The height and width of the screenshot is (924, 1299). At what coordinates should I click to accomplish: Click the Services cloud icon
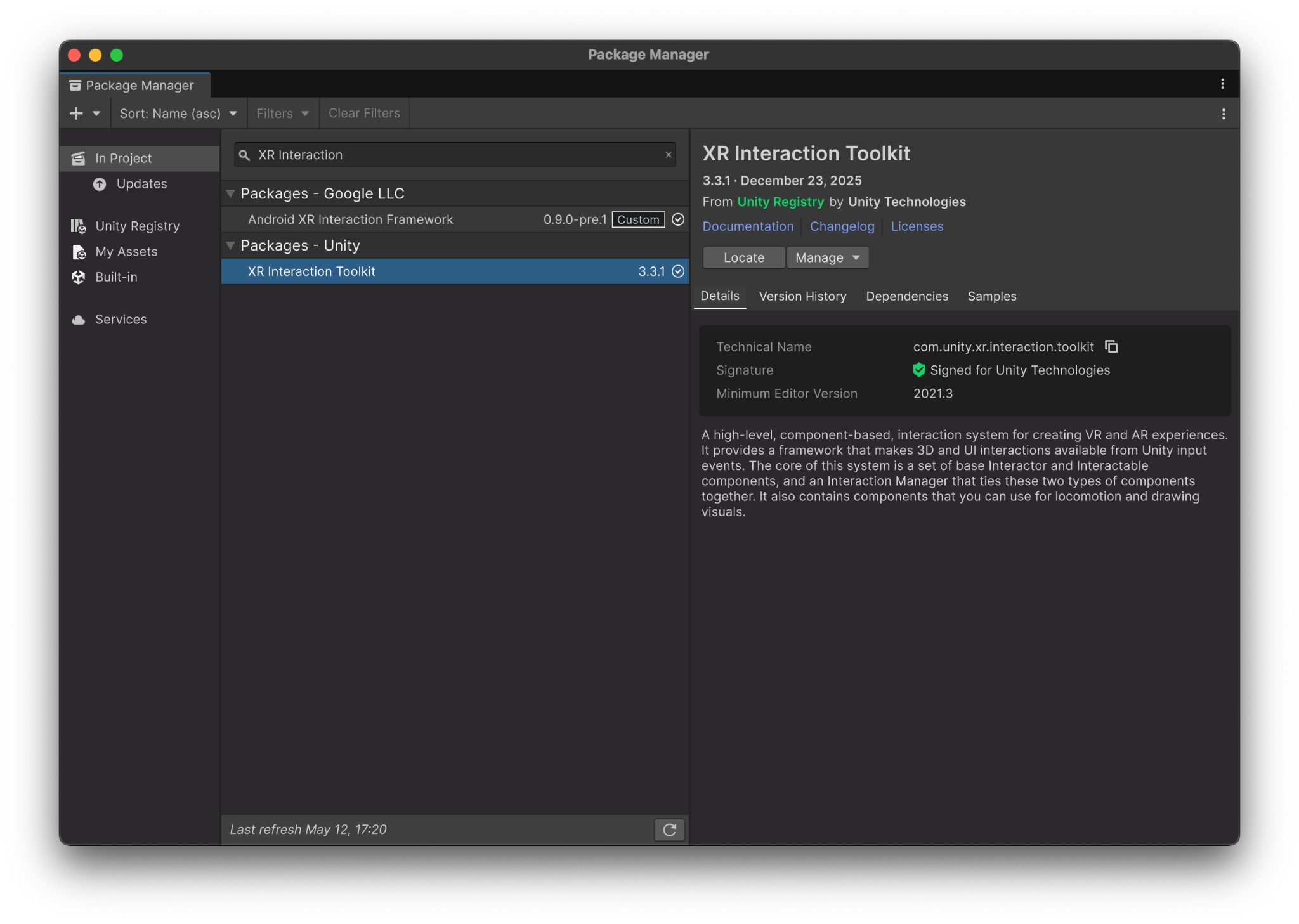pos(78,320)
